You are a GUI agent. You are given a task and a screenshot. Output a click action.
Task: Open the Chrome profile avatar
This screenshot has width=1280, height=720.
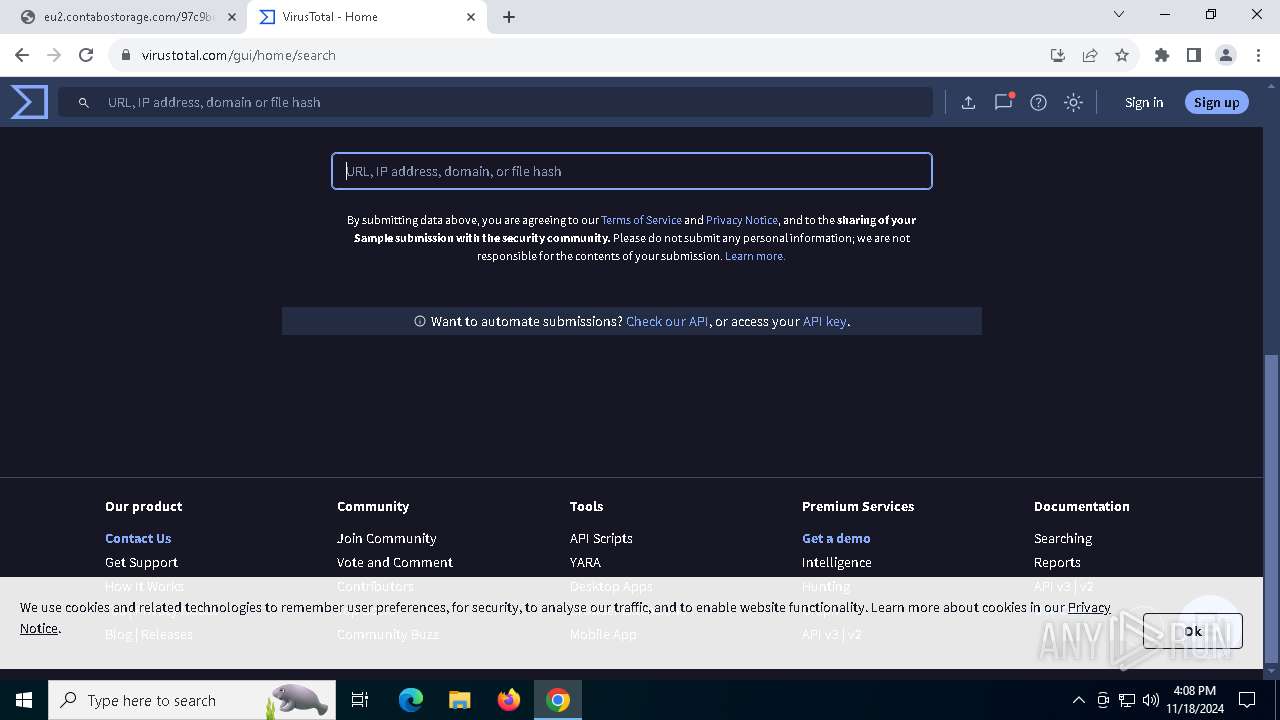[x=1226, y=55]
